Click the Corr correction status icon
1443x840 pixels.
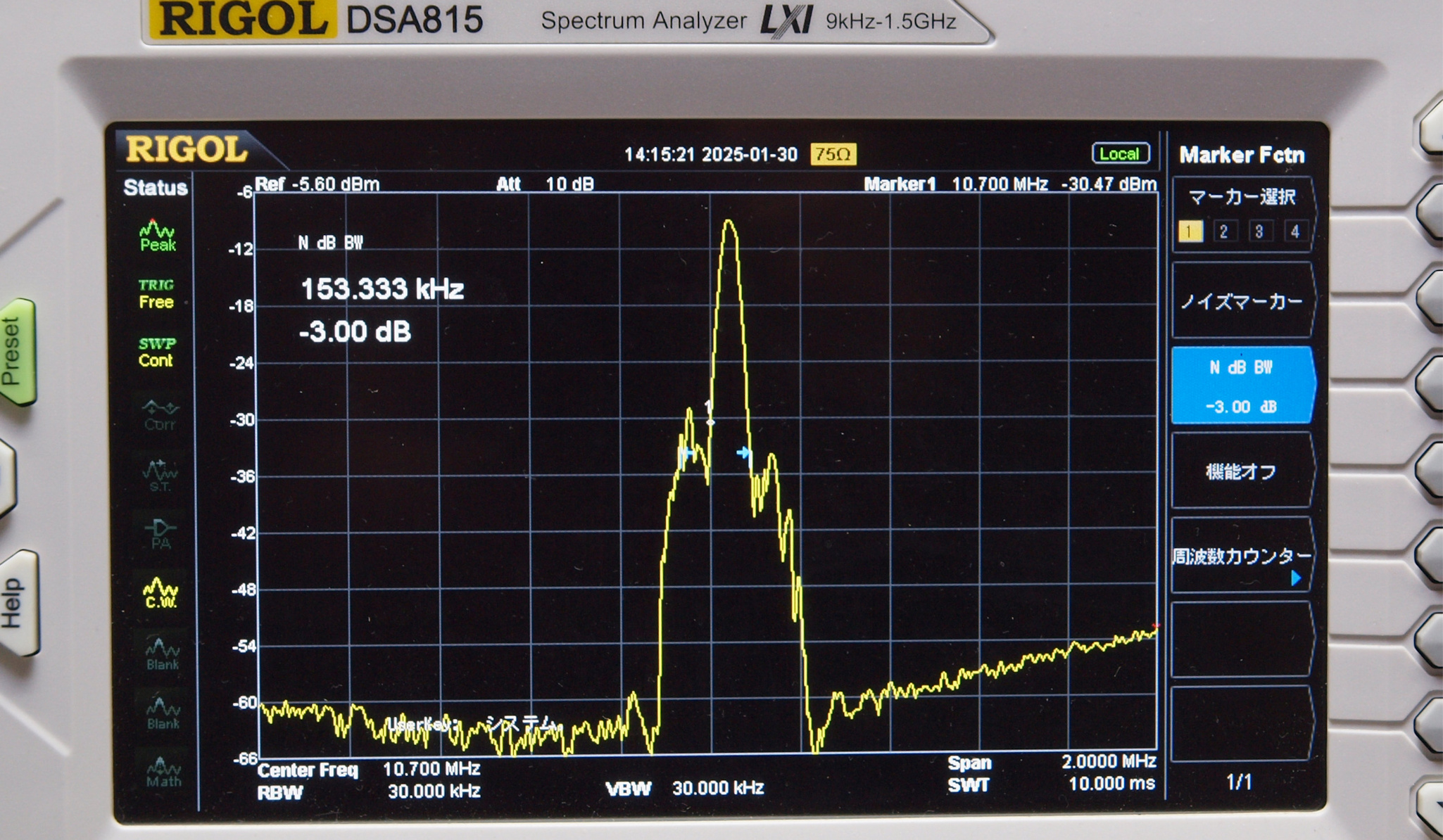point(160,415)
